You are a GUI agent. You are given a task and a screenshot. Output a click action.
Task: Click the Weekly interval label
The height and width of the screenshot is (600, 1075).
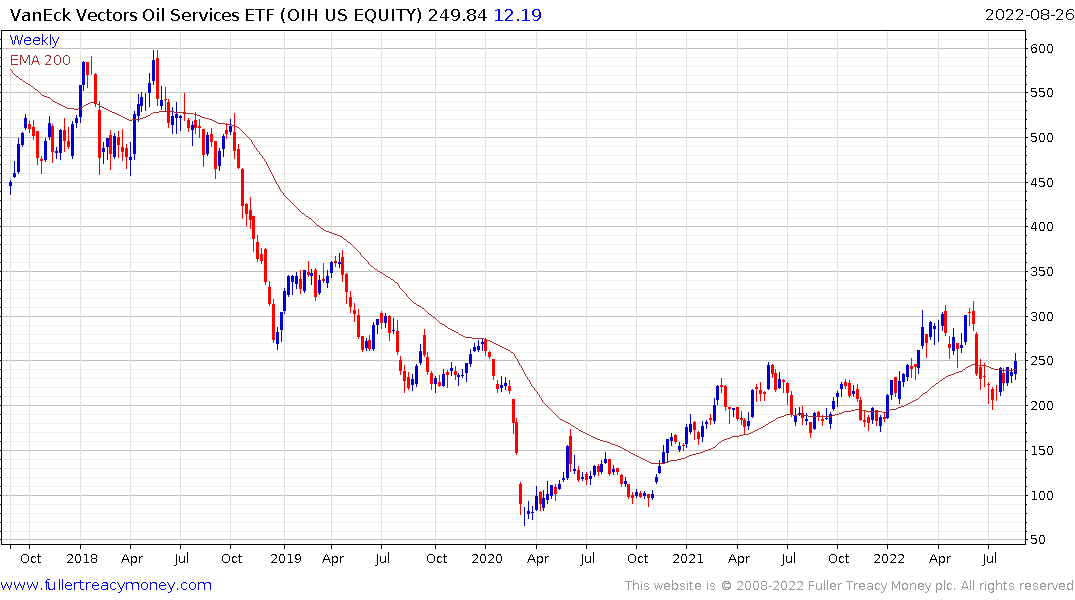pos(34,40)
